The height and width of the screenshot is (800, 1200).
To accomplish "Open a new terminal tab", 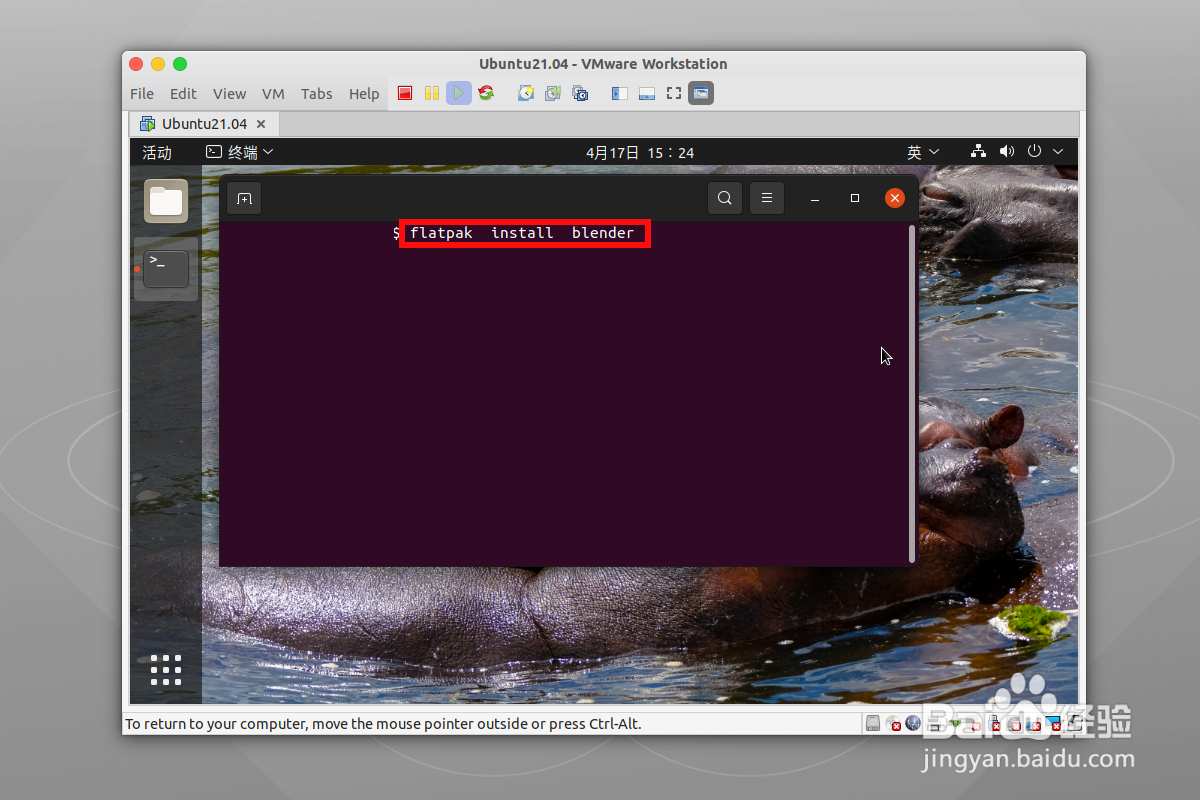I will point(244,197).
